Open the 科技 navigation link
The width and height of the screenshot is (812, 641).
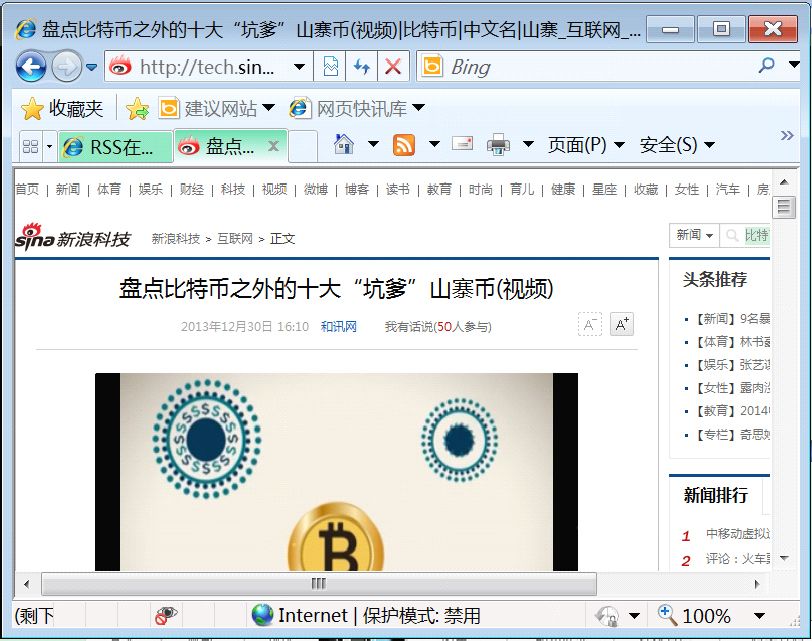(233, 190)
